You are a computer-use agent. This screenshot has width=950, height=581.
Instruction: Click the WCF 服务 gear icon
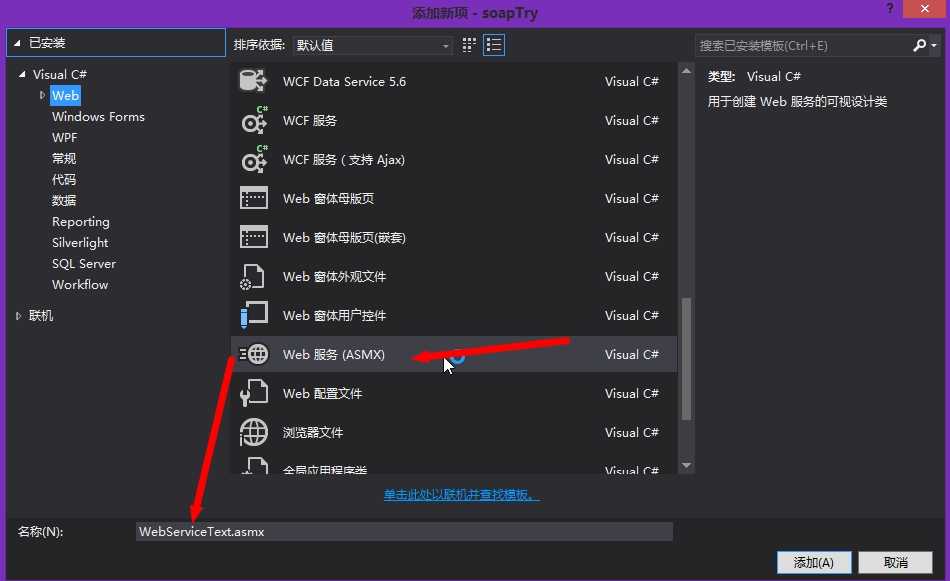point(254,120)
